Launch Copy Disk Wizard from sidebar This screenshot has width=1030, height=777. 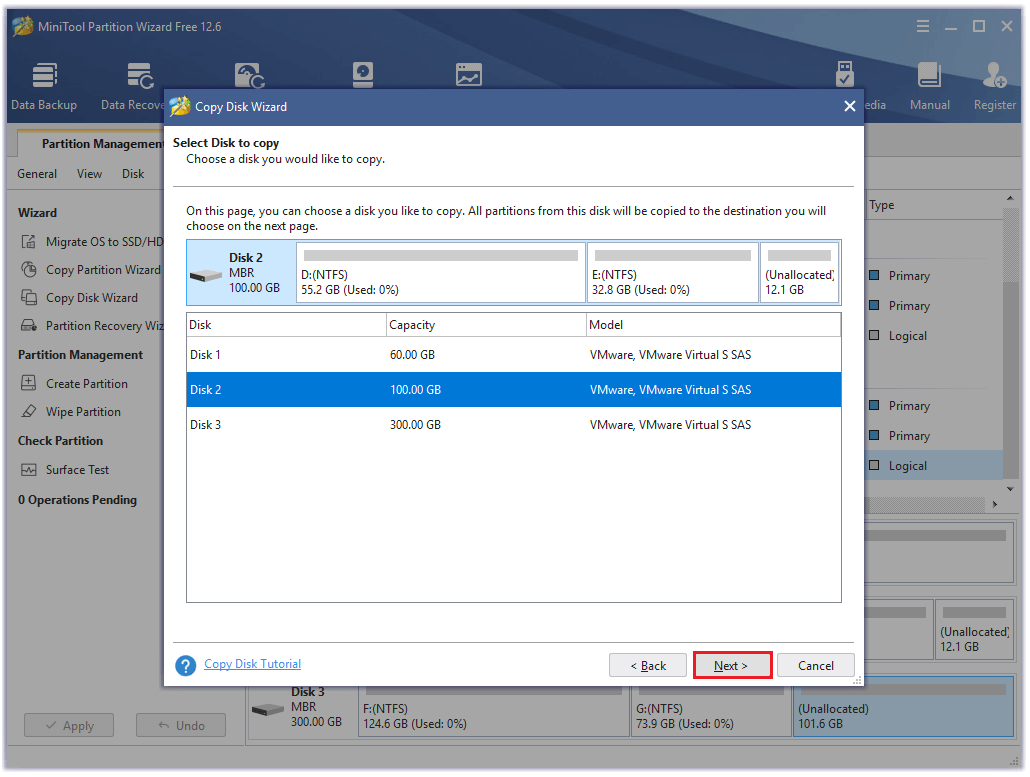[79, 298]
